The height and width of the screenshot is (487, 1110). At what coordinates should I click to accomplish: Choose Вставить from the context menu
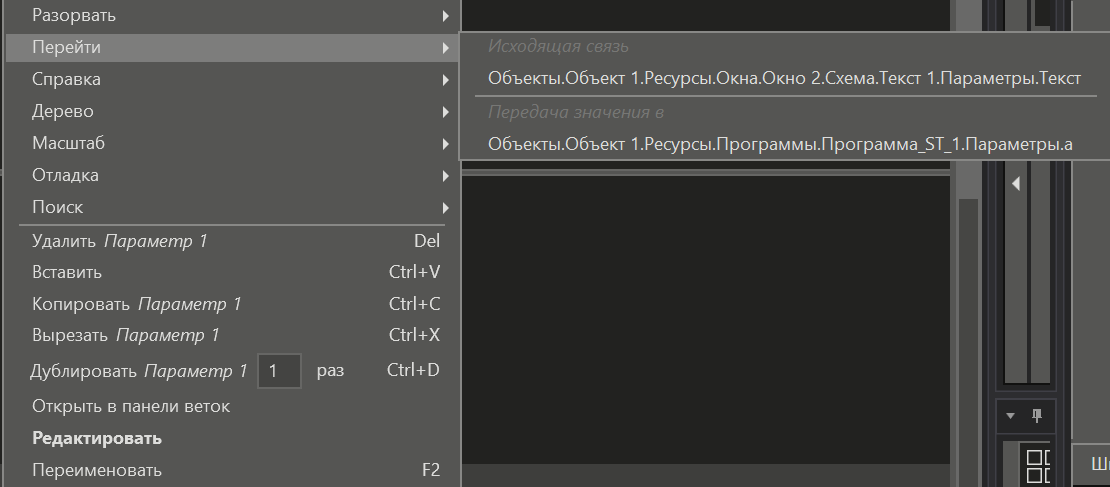pyautogui.click(x=233, y=273)
